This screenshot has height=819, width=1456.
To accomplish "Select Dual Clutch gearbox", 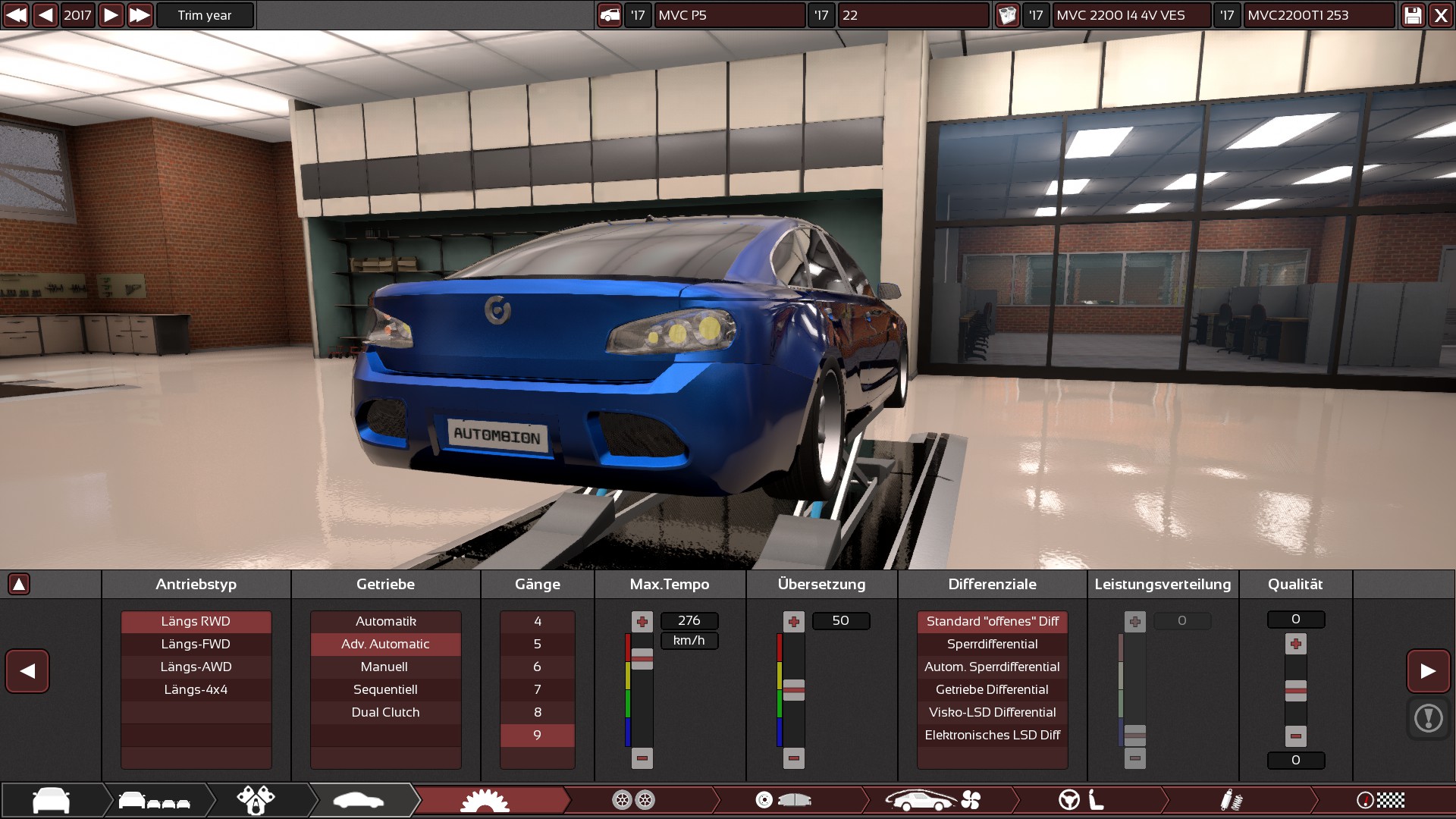I will pyautogui.click(x=385, y=713).
